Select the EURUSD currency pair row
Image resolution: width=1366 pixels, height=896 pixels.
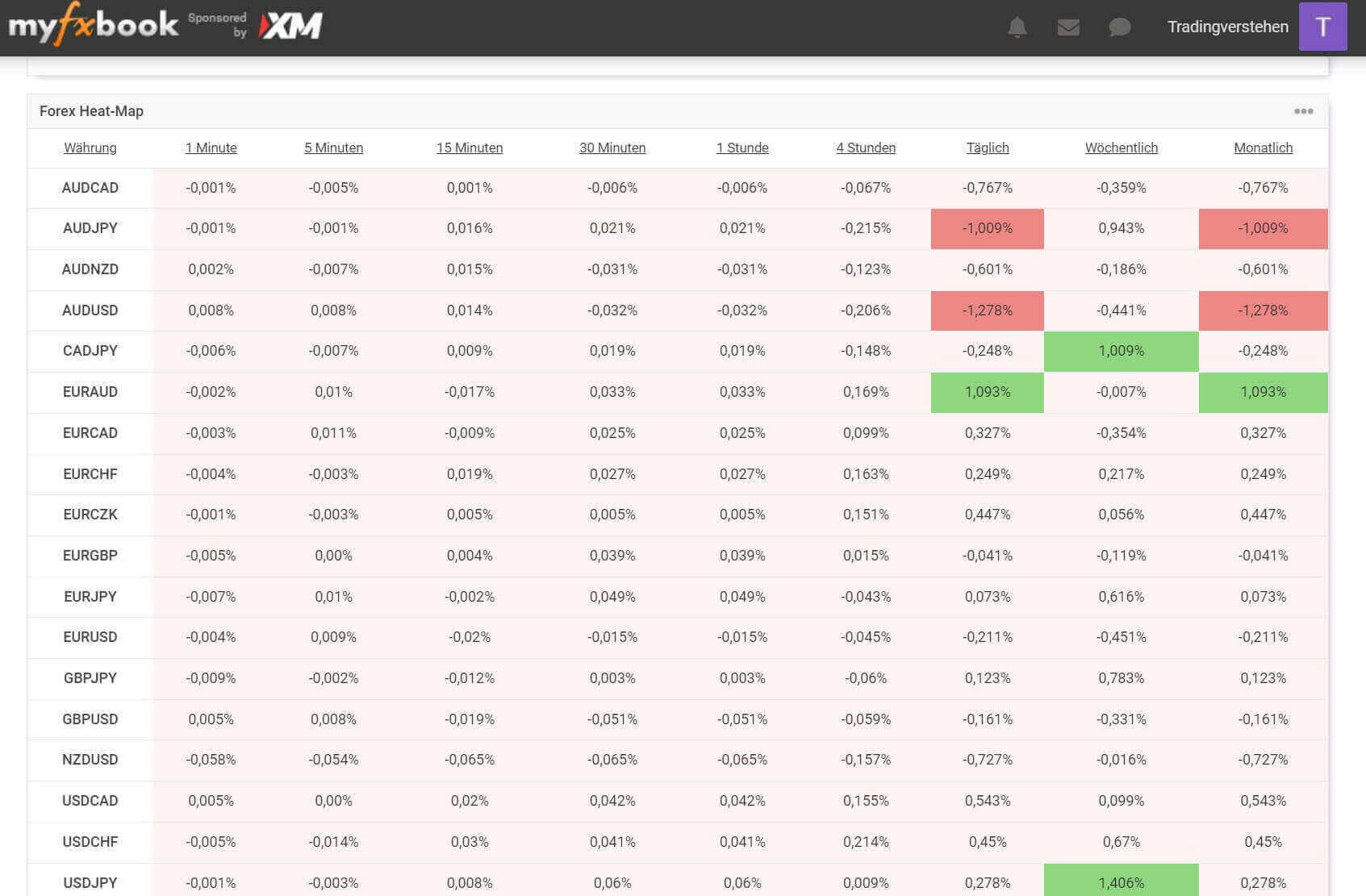point(90,637)
